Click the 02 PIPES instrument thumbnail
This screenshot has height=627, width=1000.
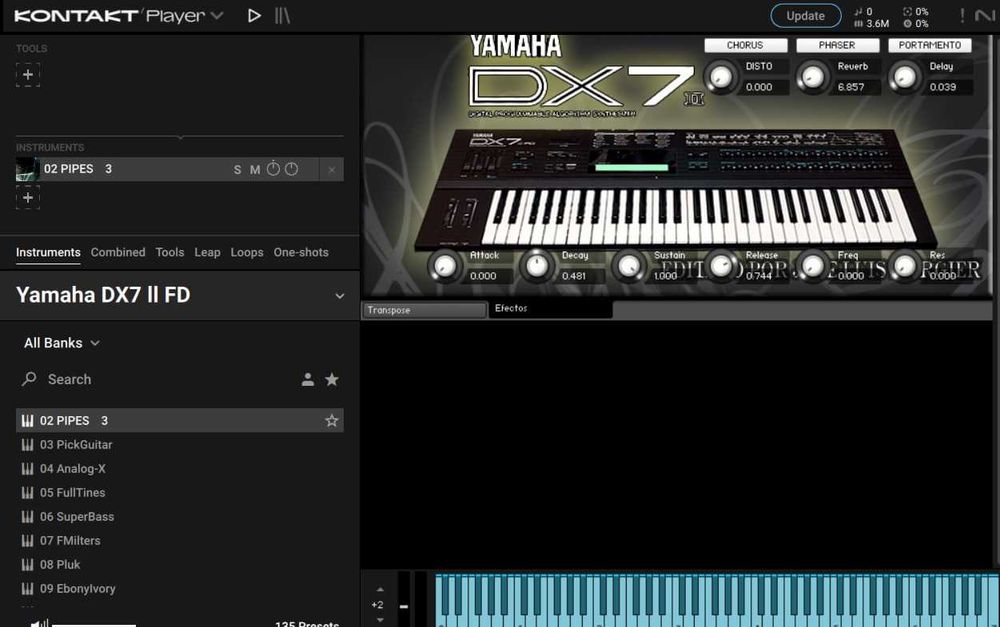(27, 170)
